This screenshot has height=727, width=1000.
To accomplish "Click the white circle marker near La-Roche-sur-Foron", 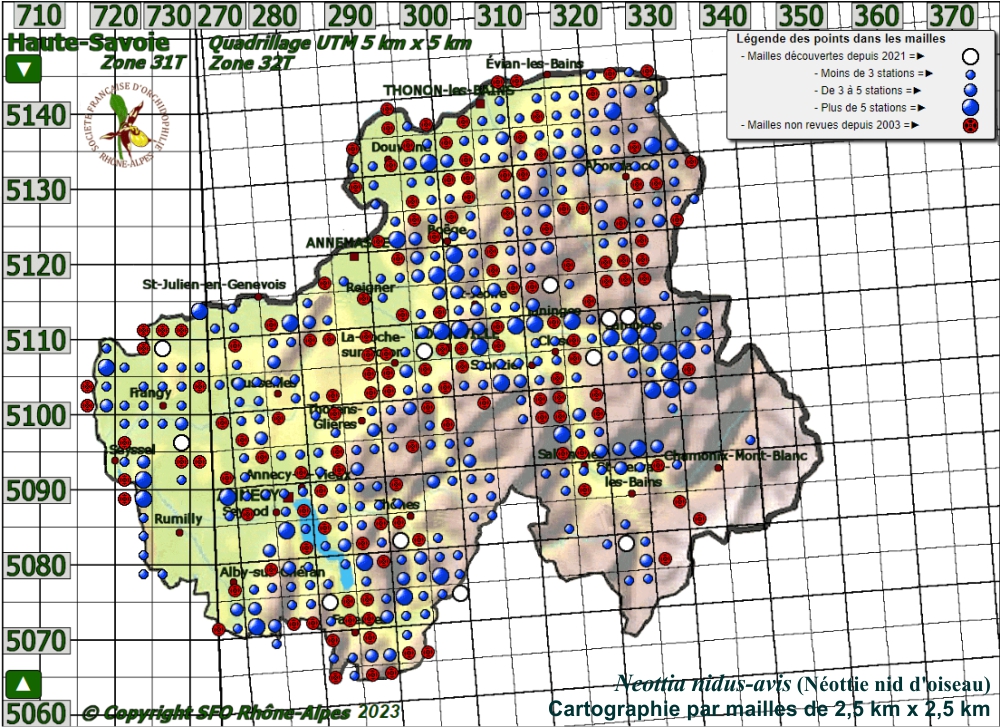I will point(425,351).
